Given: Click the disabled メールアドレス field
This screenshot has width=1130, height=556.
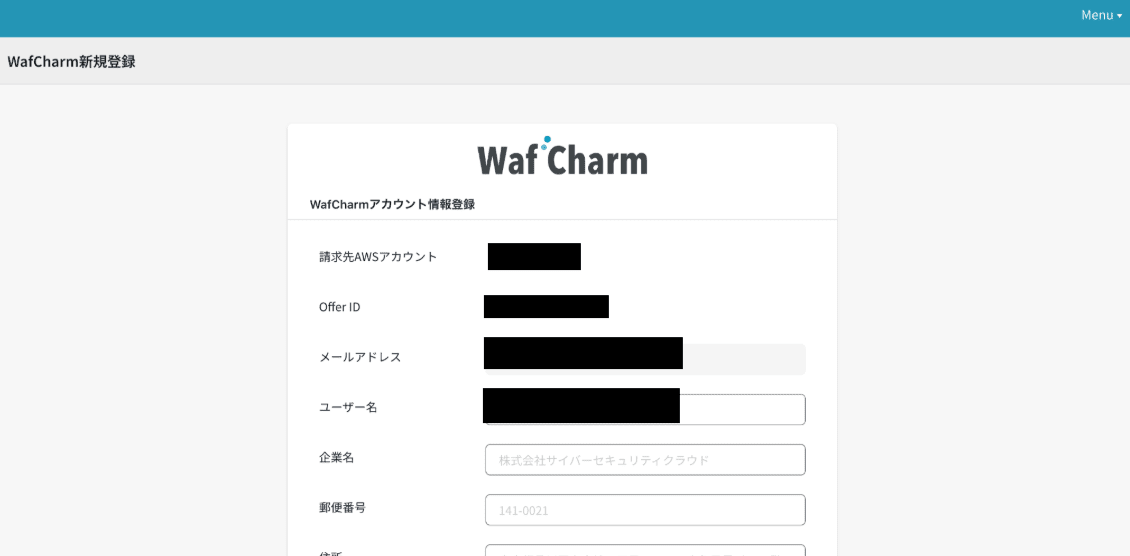Looking at the screenshot, I should click(x=744, y=359).
